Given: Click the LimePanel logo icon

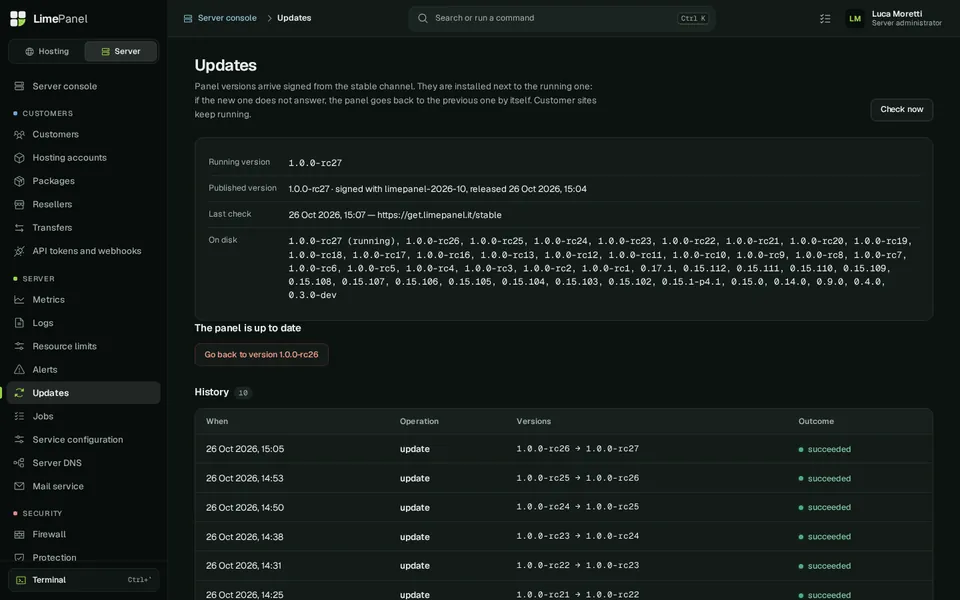Looking at the screenshot, I should point(18,18).
